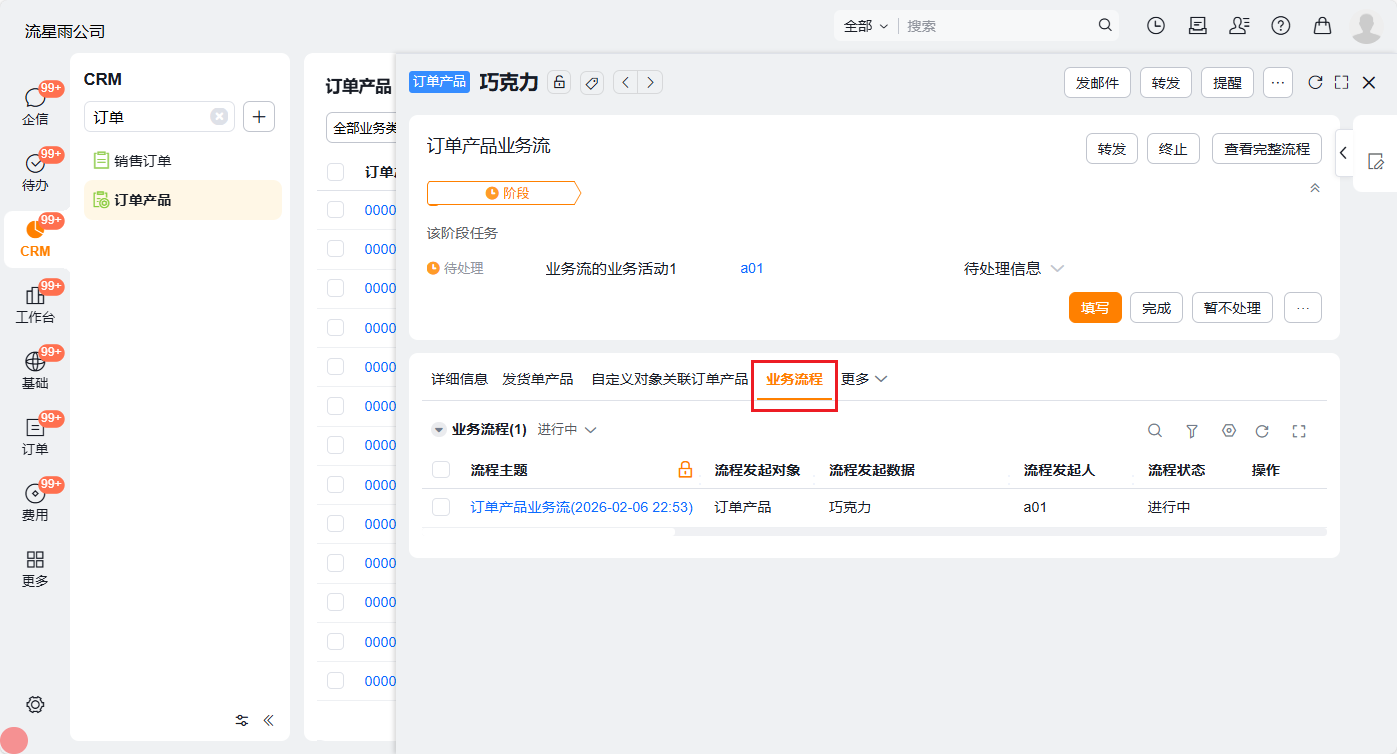Tick checkbox for 订单产品业务流 row
This screenshot has width=1397, height=754.
pos(441,507)
